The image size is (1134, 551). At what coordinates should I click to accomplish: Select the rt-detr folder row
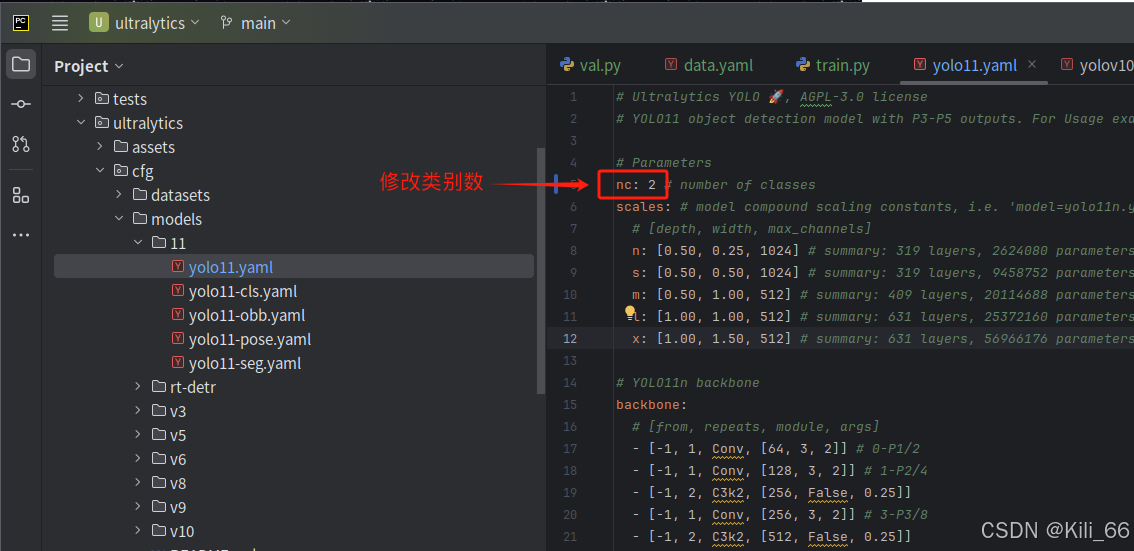[x=294, y=387]
